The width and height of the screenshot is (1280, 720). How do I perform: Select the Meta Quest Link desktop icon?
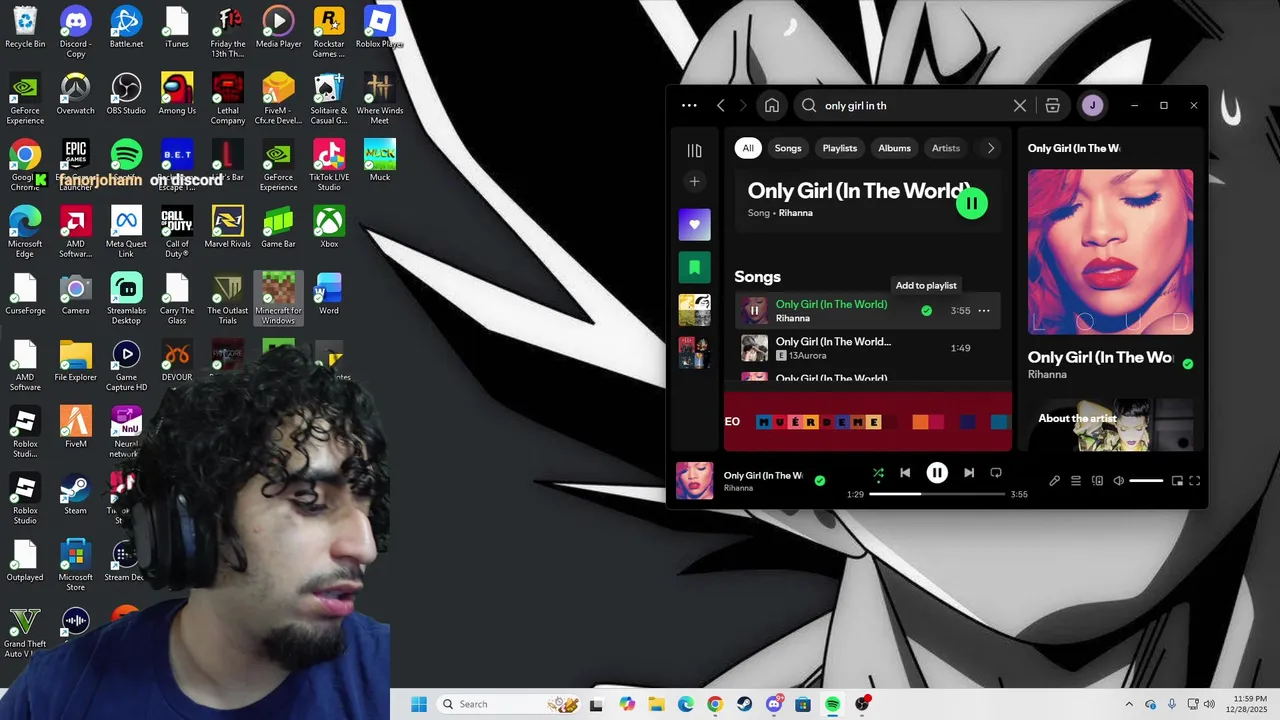click(x=126, y=233)
